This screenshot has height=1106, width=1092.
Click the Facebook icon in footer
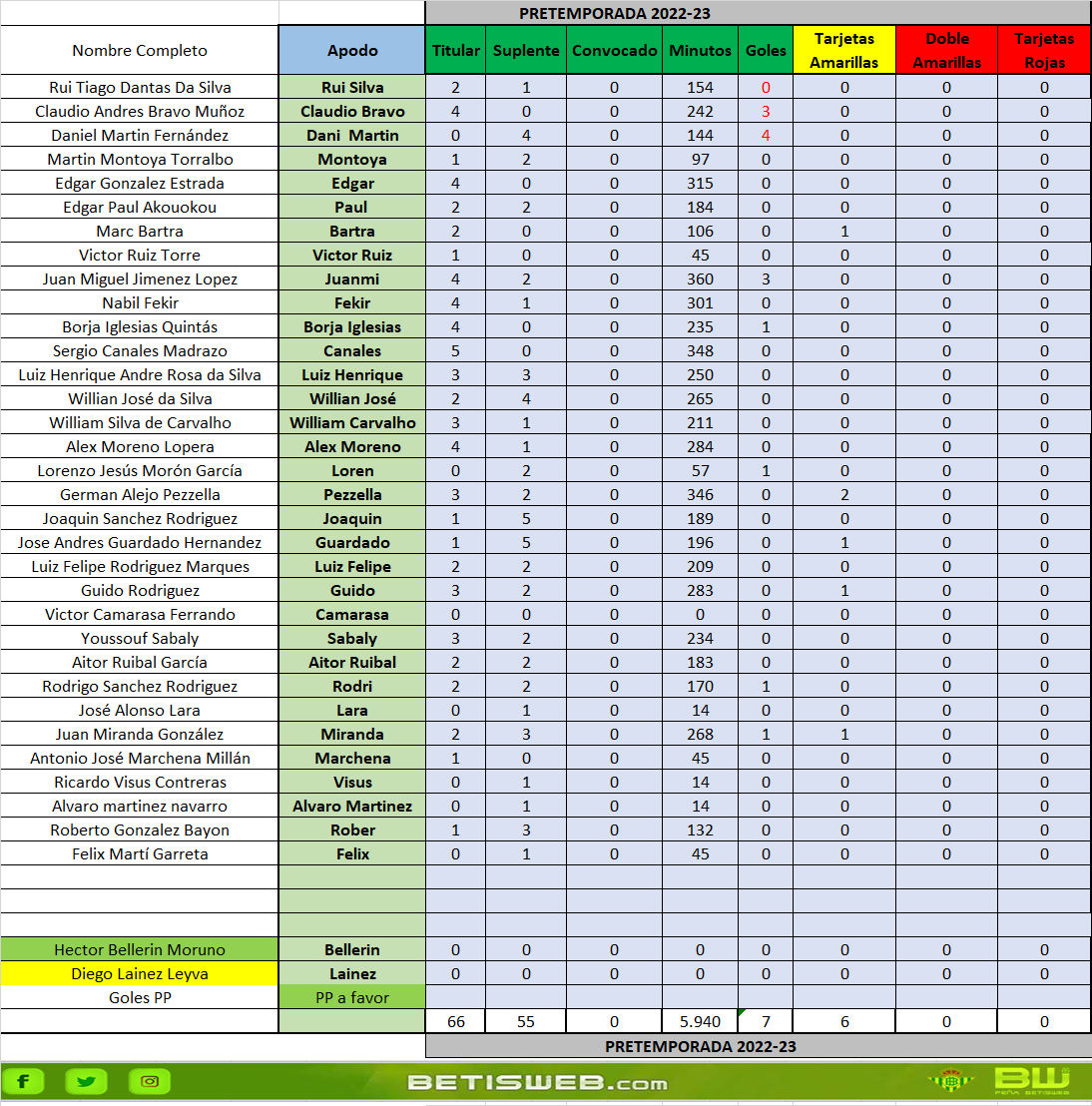tap(23, 1081)
